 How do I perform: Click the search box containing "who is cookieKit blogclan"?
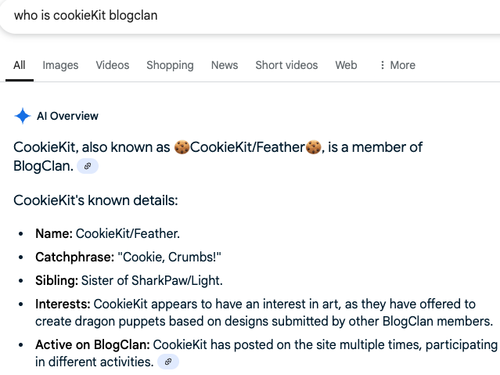click(250, 16)
